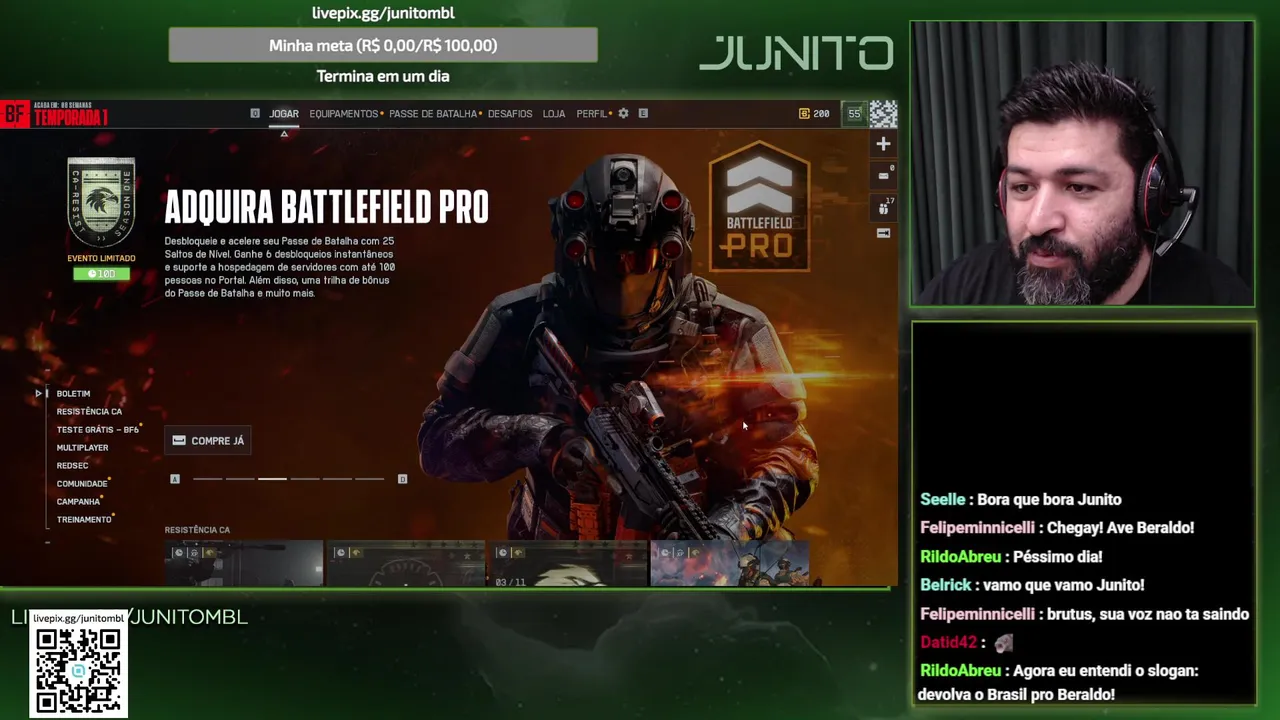Click the E key next-tab icon
The image size is (1280, 720).
tap(643, 114)
